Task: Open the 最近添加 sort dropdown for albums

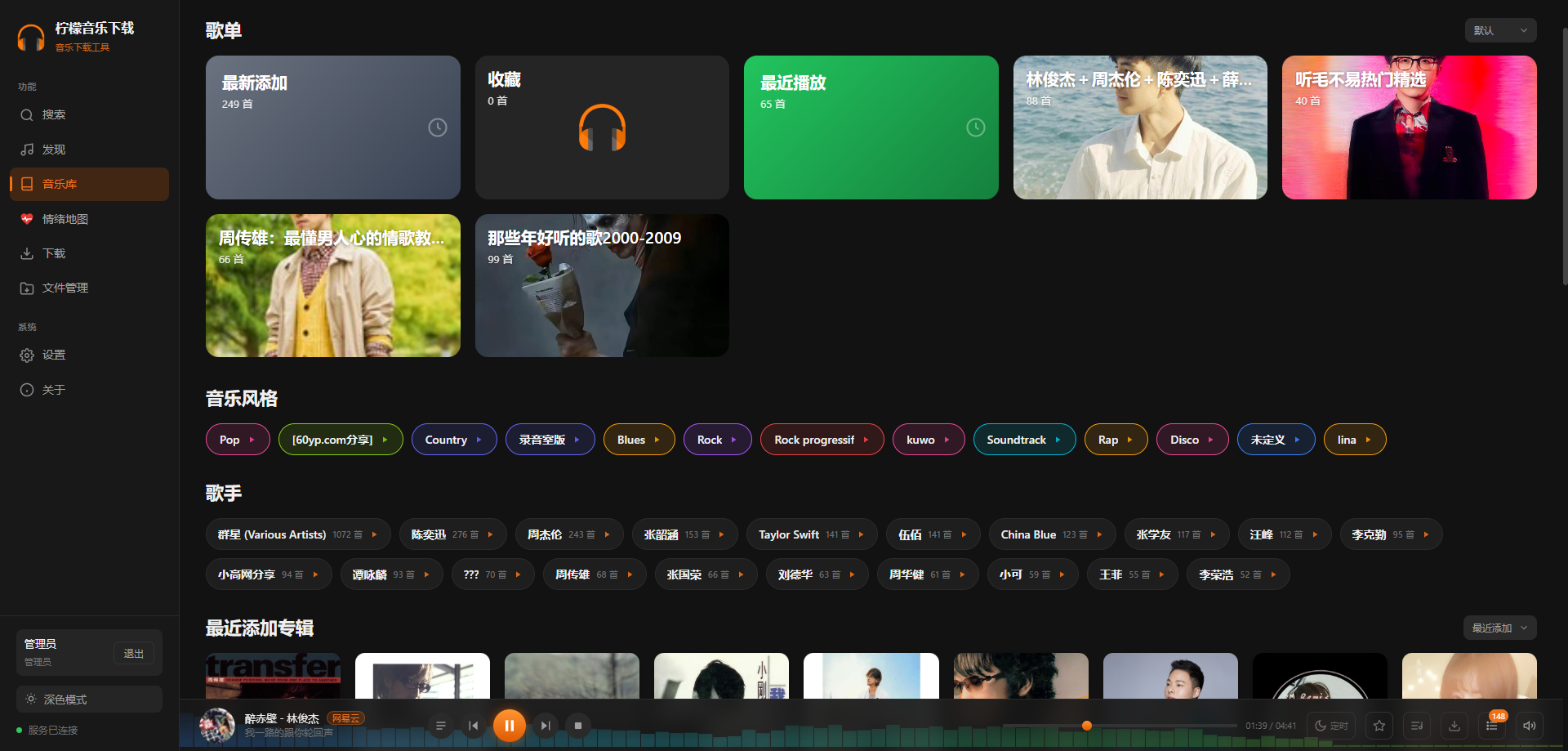Action: (1499, 628)
